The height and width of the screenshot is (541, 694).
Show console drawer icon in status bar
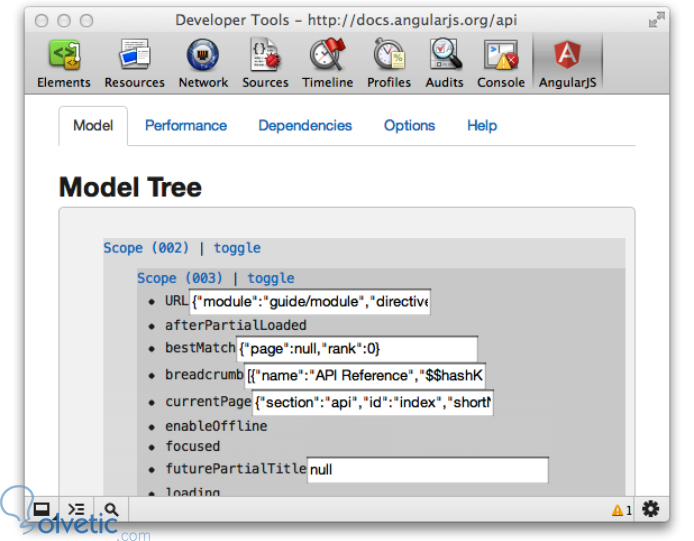pos(76,510)
